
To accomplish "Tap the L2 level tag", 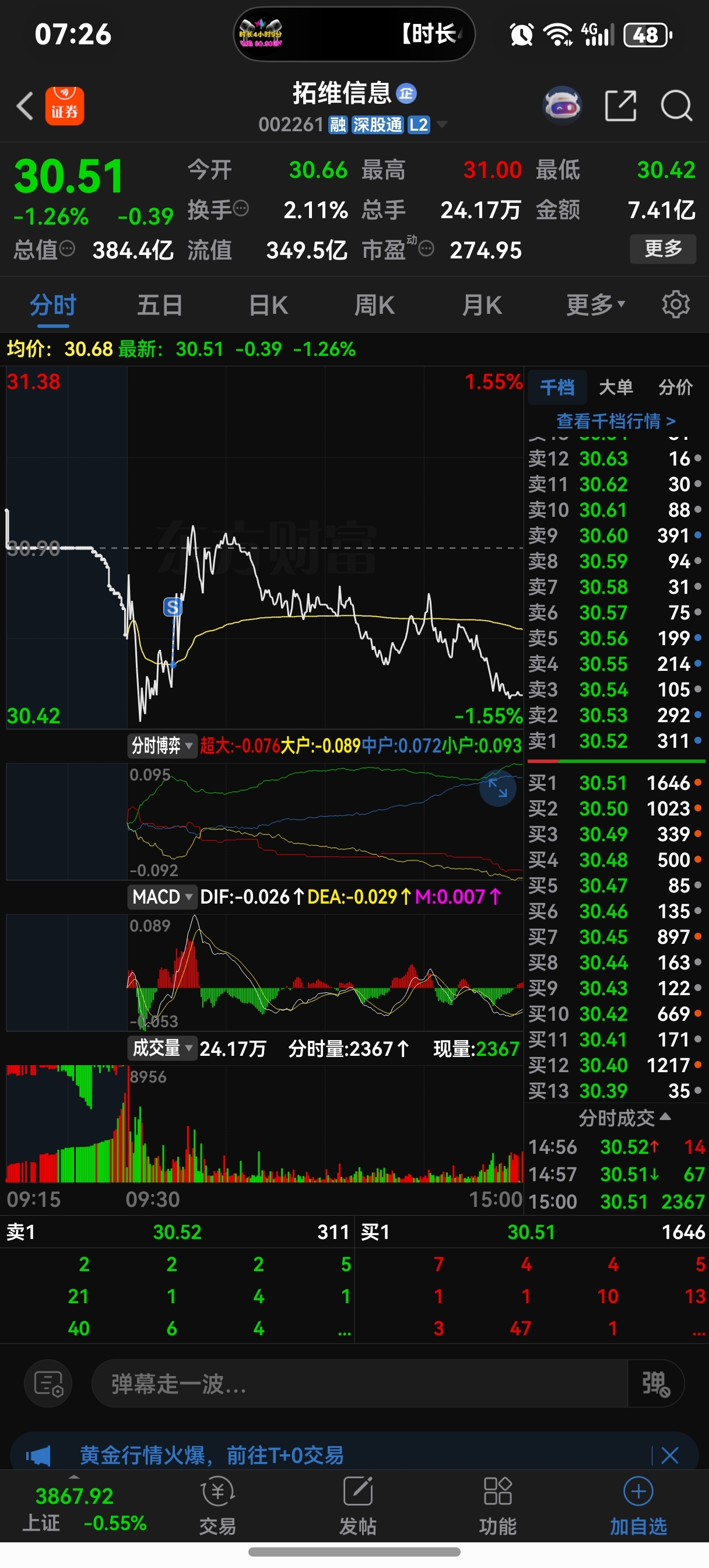I will click(419, 125).
